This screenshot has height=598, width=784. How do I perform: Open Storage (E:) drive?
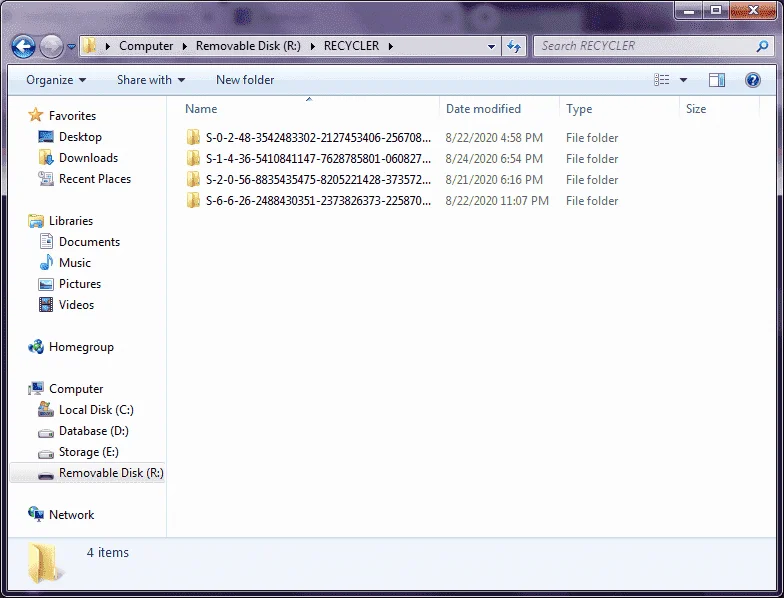(88, 452)
